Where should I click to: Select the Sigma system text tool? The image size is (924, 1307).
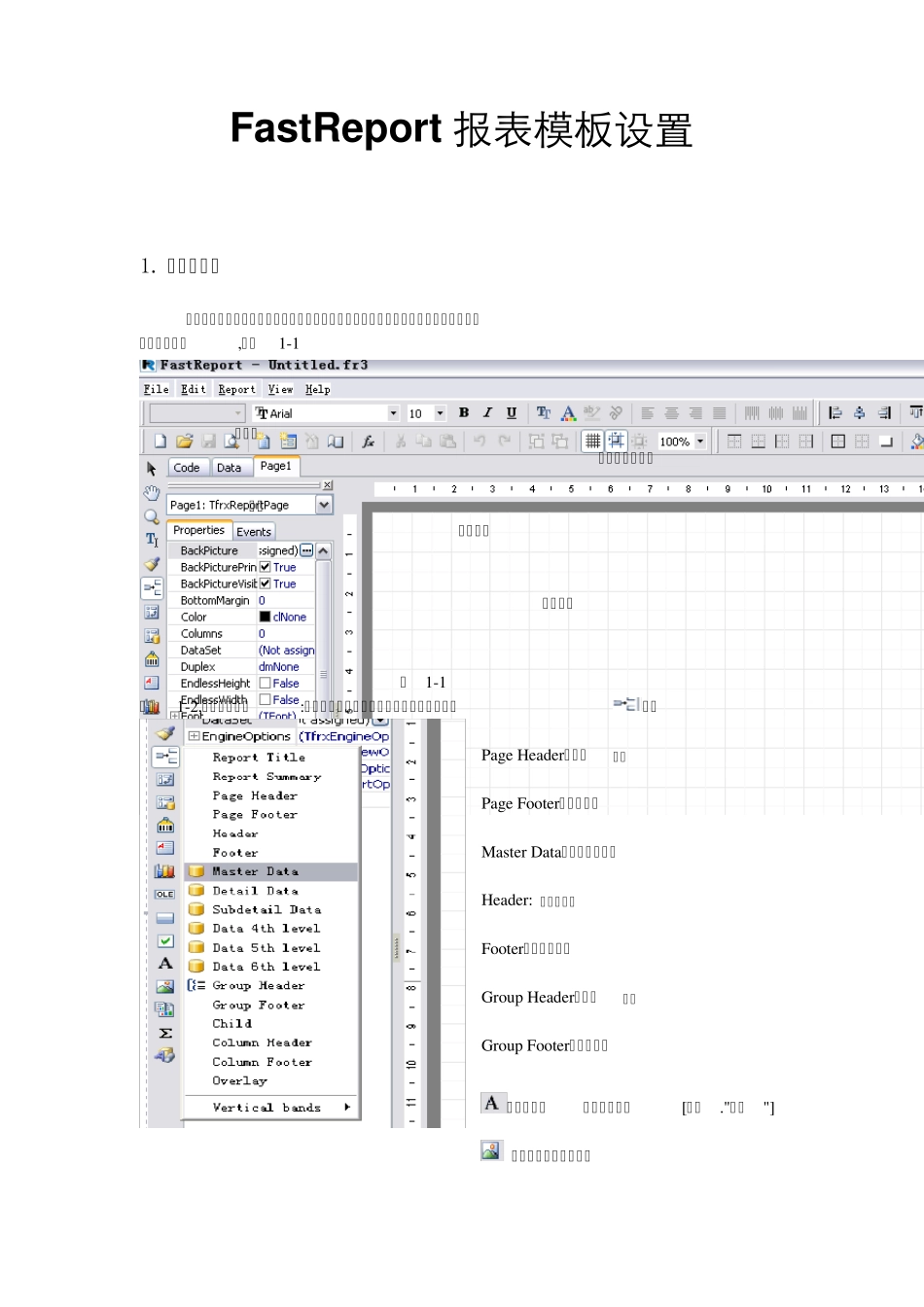click(x=165, y=1033)
